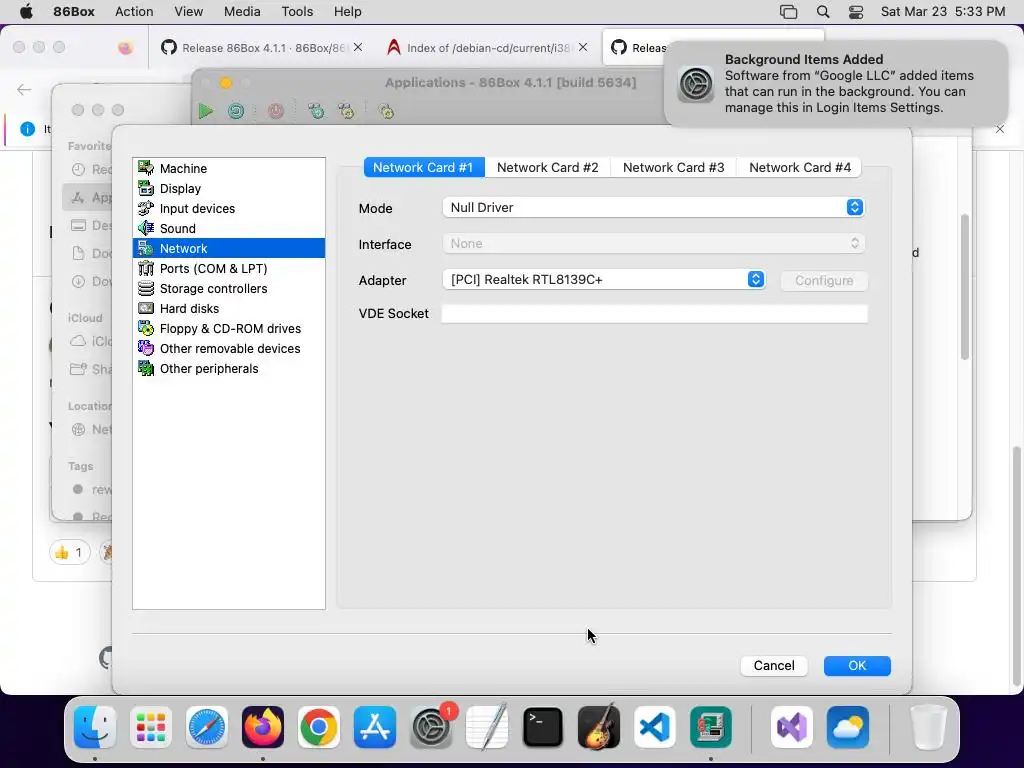This screenshot has width=1024, height=768.
Task: Select Storage controllers category
Action: (x=229, y=289)
